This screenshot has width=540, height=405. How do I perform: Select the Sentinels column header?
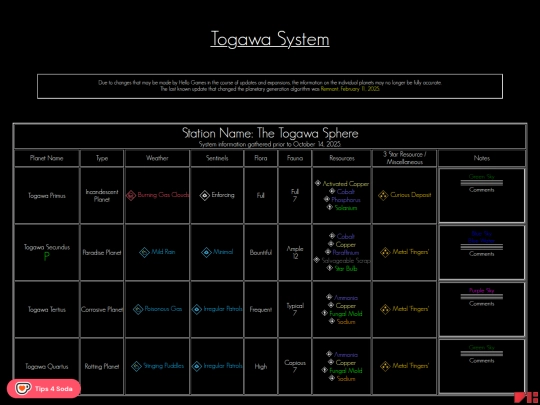[217, 158]
